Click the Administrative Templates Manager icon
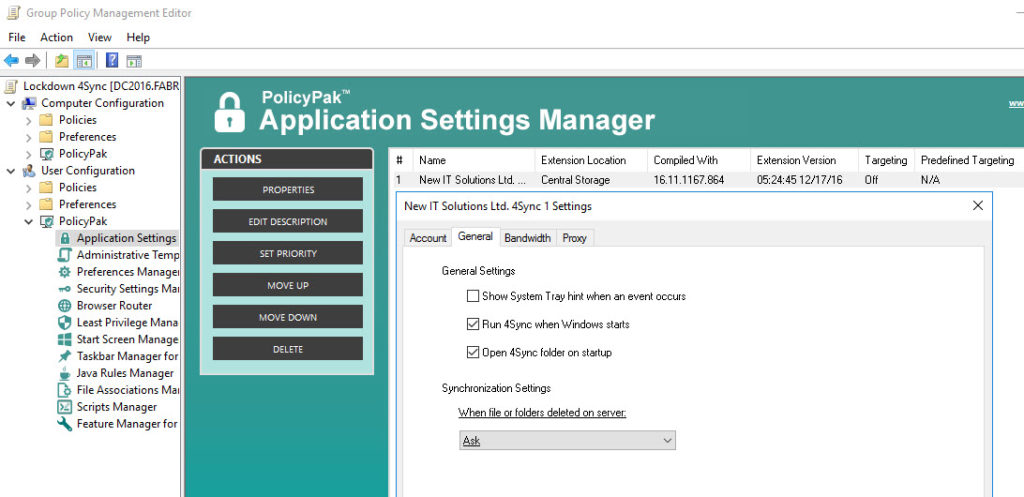Screen dimensions: 1024x497 tap(64, 255)
